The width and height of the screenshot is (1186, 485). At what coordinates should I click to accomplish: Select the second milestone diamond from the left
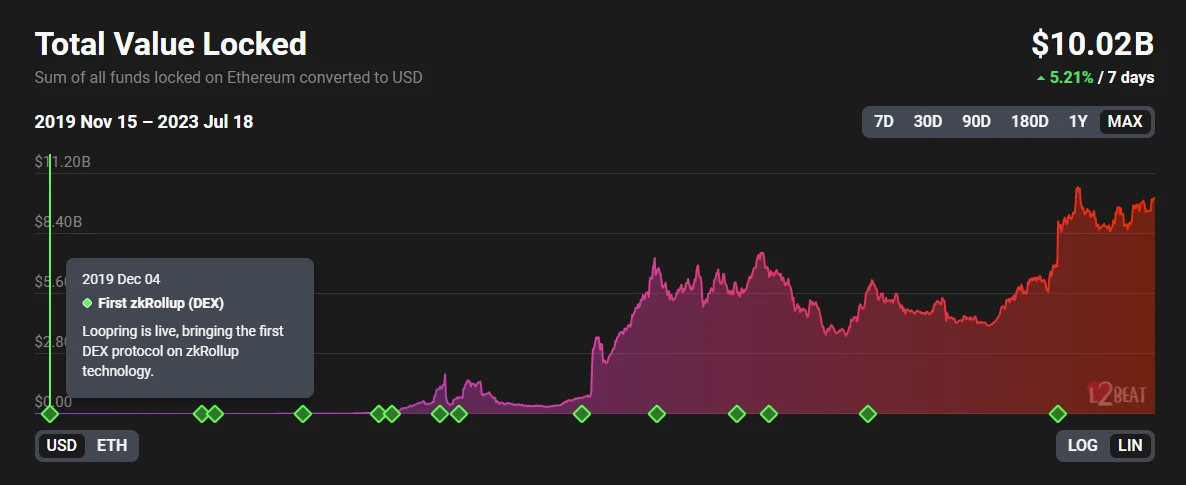tap(201, 413)
